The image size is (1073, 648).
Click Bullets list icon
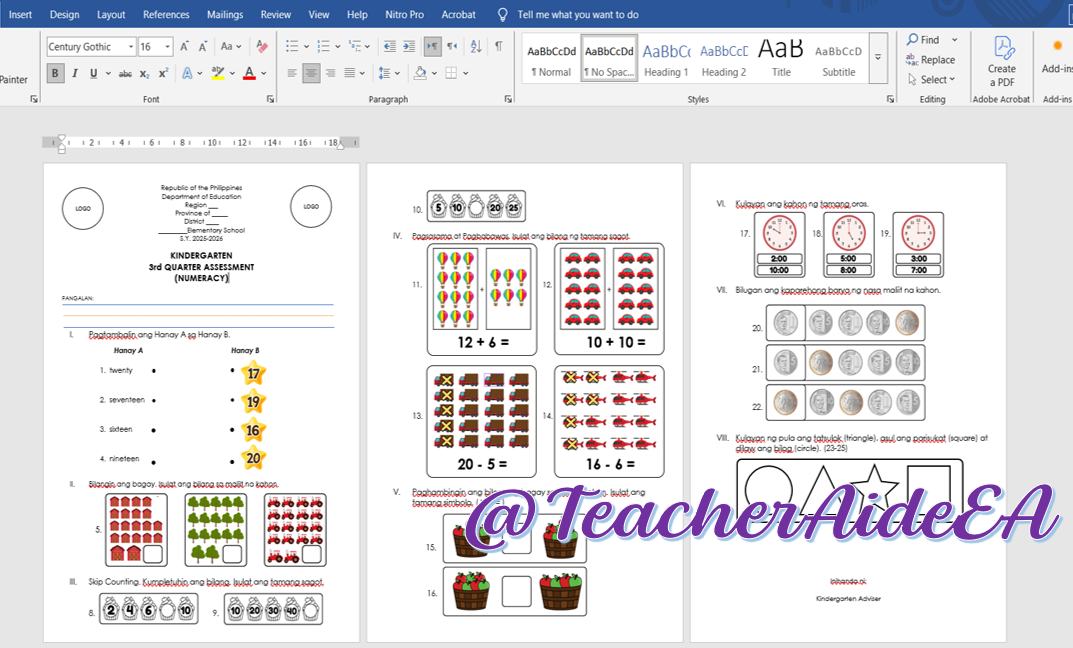pos(292,47)
